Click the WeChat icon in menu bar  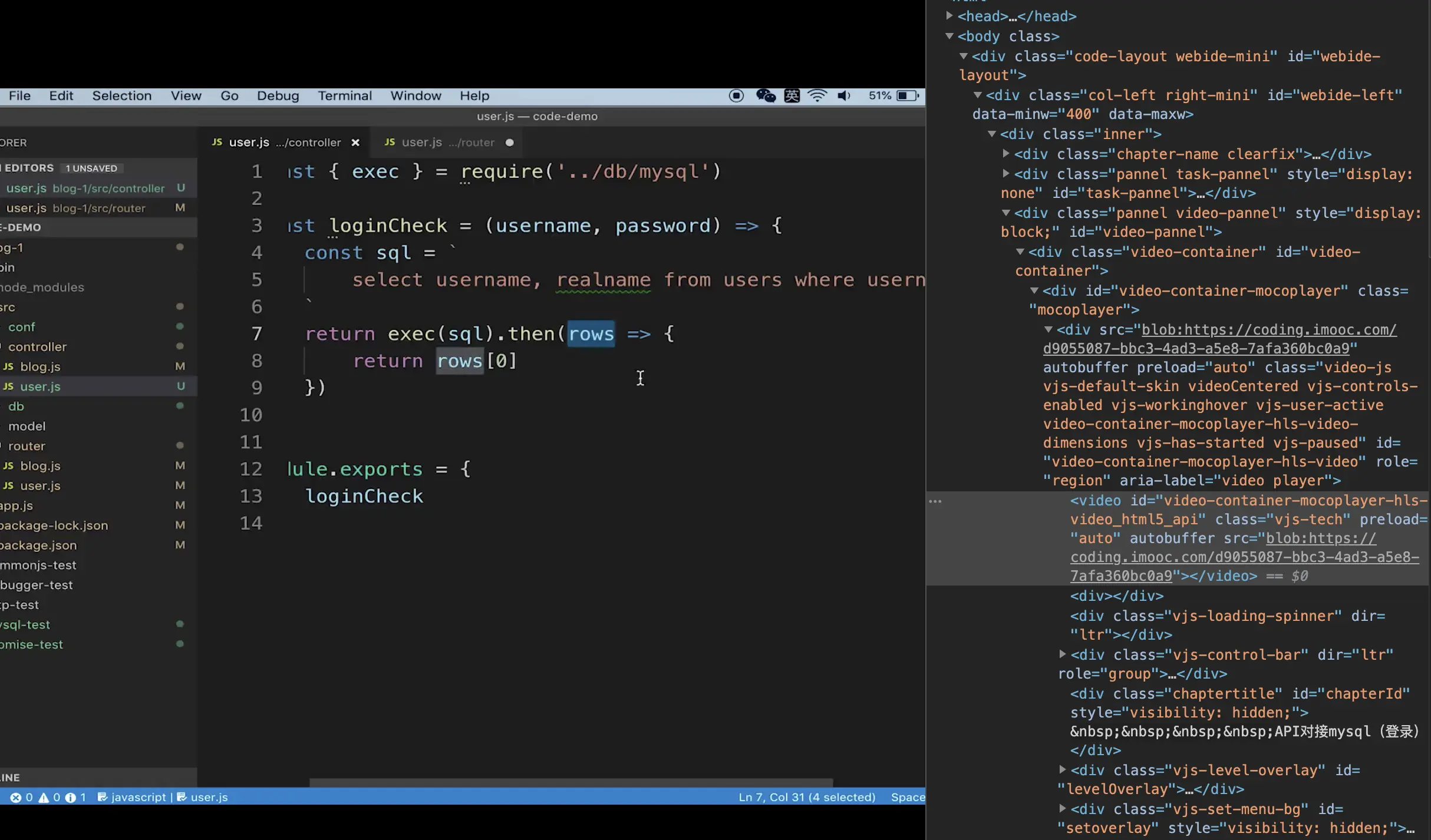tap(765, 95)
